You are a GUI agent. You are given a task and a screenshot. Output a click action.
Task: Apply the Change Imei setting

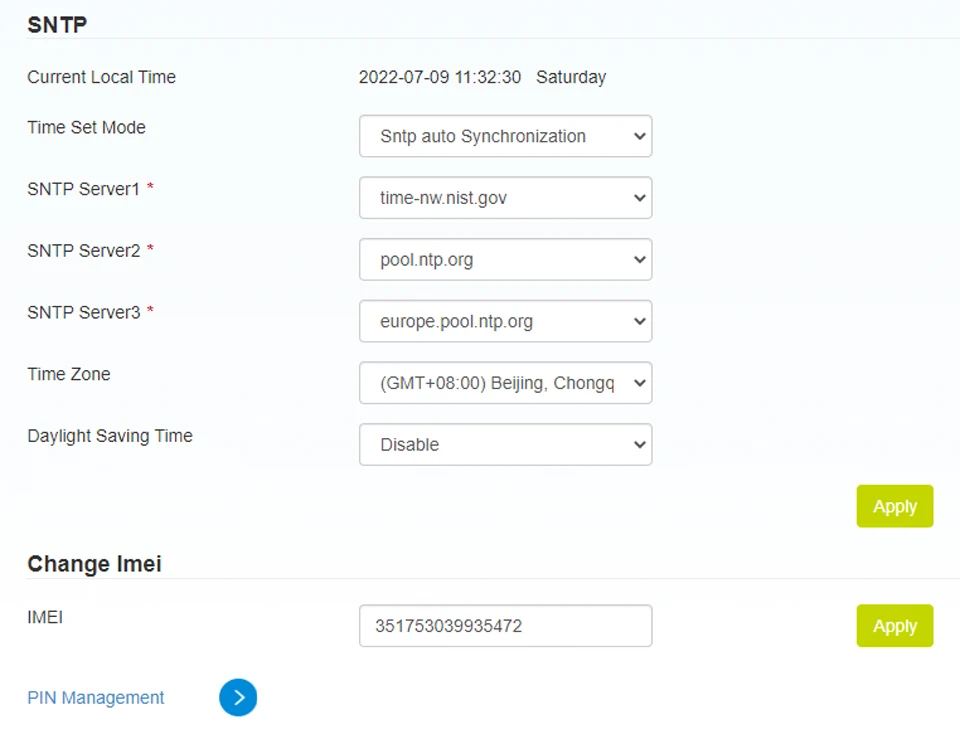tap(894, 626)
